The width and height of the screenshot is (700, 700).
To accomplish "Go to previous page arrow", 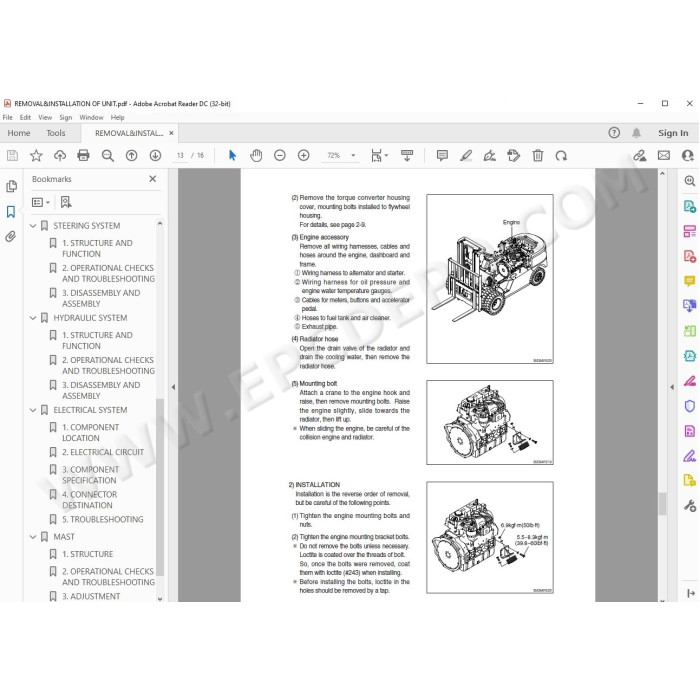I will [131, 155].
